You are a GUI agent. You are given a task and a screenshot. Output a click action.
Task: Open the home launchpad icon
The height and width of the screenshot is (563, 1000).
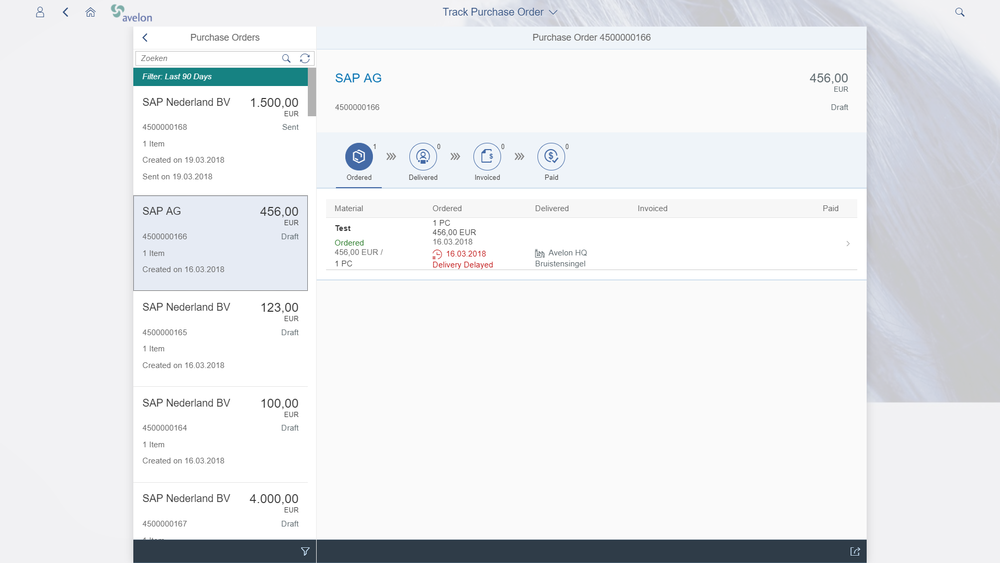click(91, 12)
